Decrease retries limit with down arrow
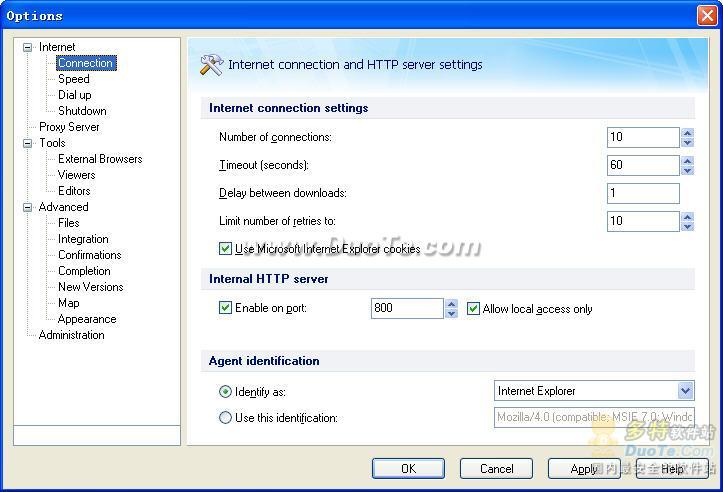 pos(687,227)
